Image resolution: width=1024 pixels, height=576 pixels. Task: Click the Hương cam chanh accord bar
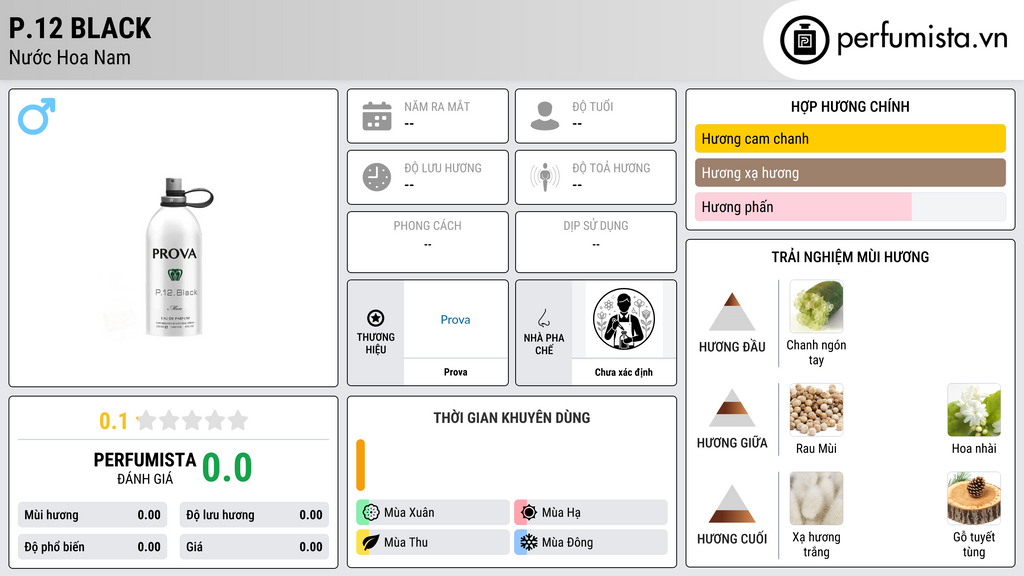tap(850, 138)
